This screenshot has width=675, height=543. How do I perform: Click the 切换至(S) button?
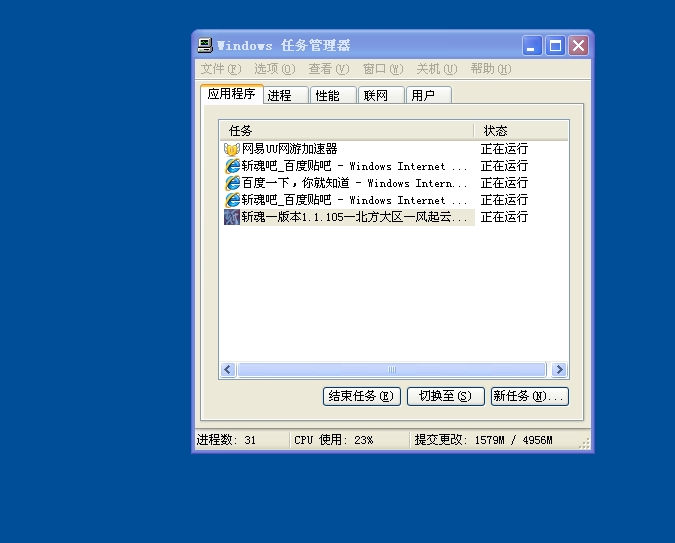pos(446,396)
